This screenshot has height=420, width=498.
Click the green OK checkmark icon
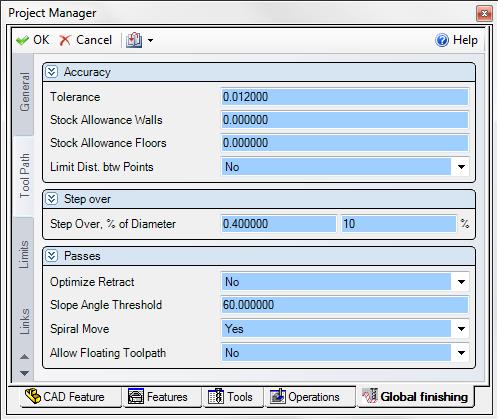click(x=22, y=40)
